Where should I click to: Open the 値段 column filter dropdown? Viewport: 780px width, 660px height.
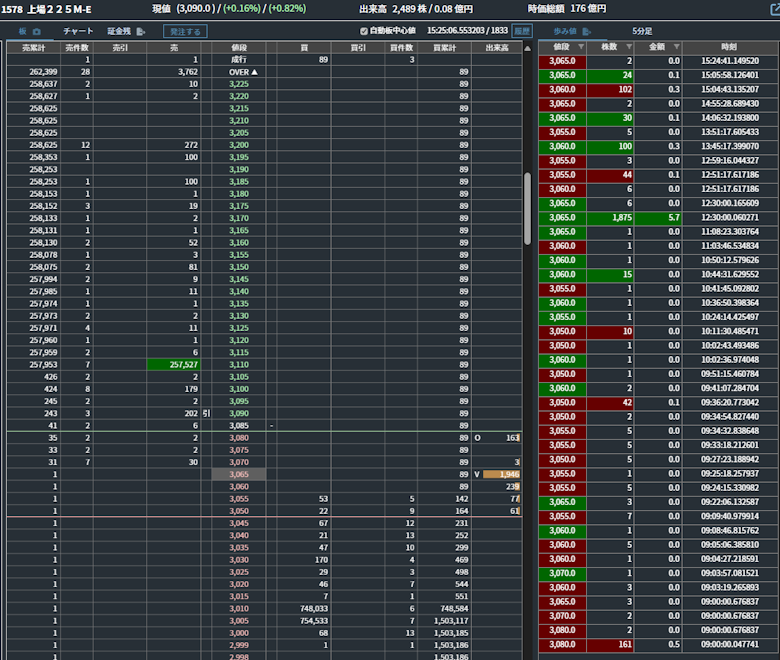tap(581, 47)
